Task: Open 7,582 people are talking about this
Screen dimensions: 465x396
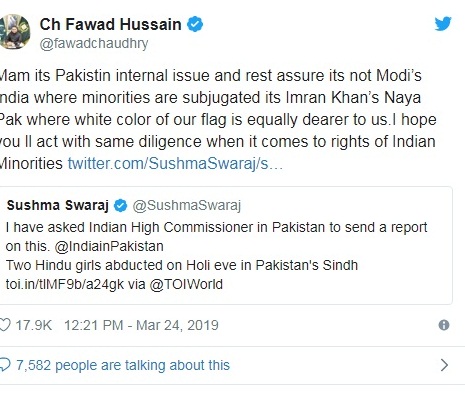Action: coord(123,365)
